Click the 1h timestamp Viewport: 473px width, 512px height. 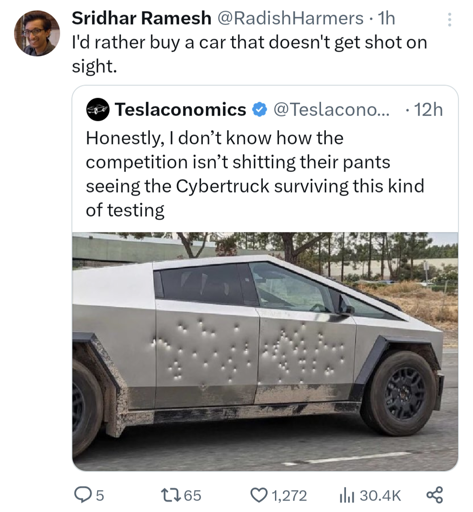(x=386, y=18)
